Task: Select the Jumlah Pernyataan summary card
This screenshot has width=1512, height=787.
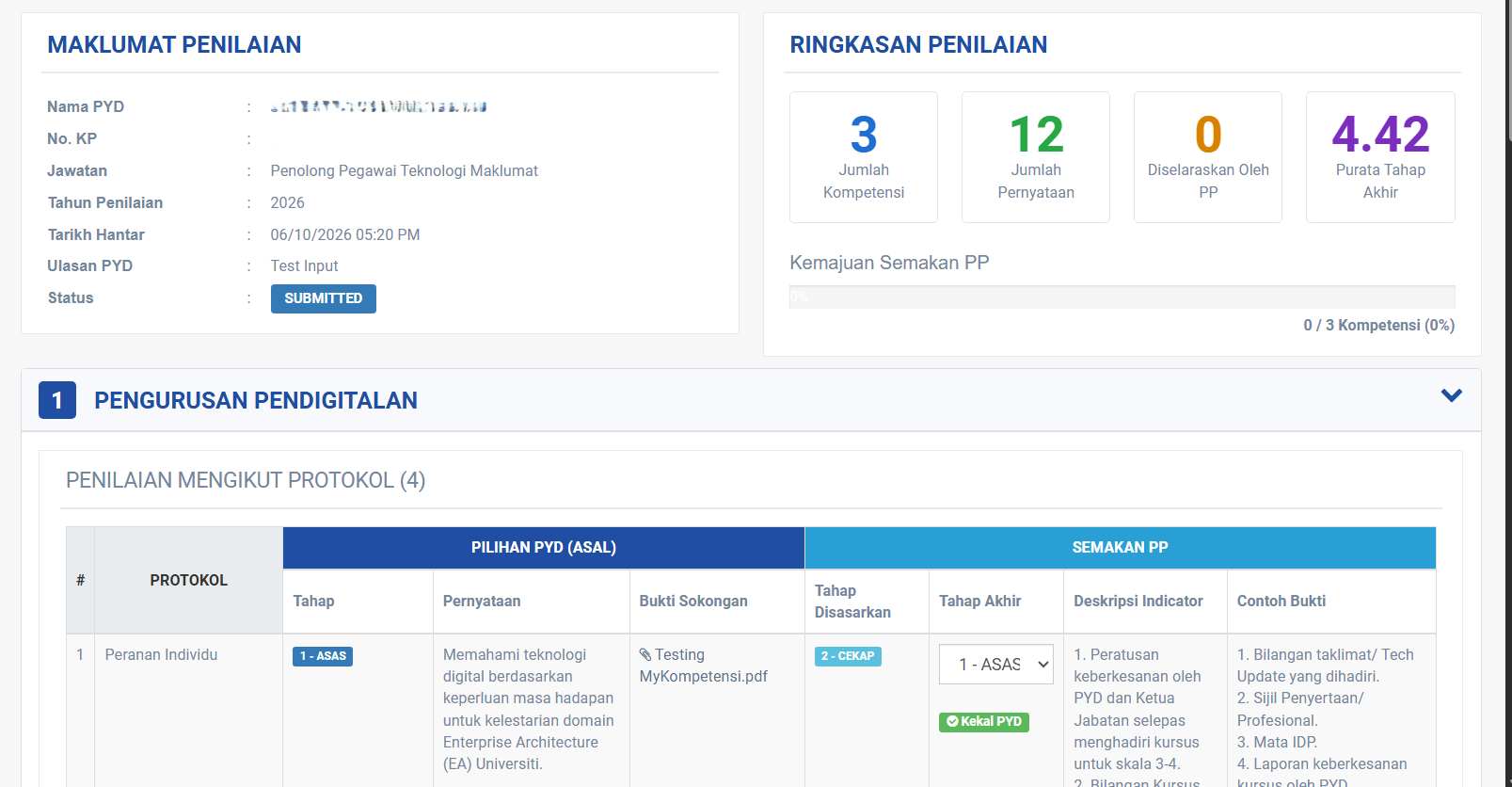Action: point(1036,157)
